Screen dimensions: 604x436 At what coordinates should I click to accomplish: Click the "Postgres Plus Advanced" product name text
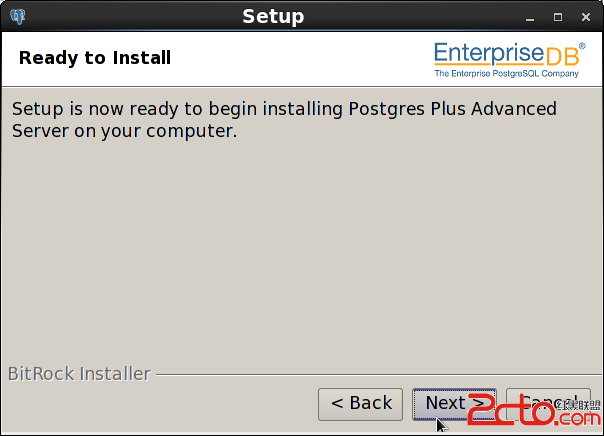pos(453,109)
